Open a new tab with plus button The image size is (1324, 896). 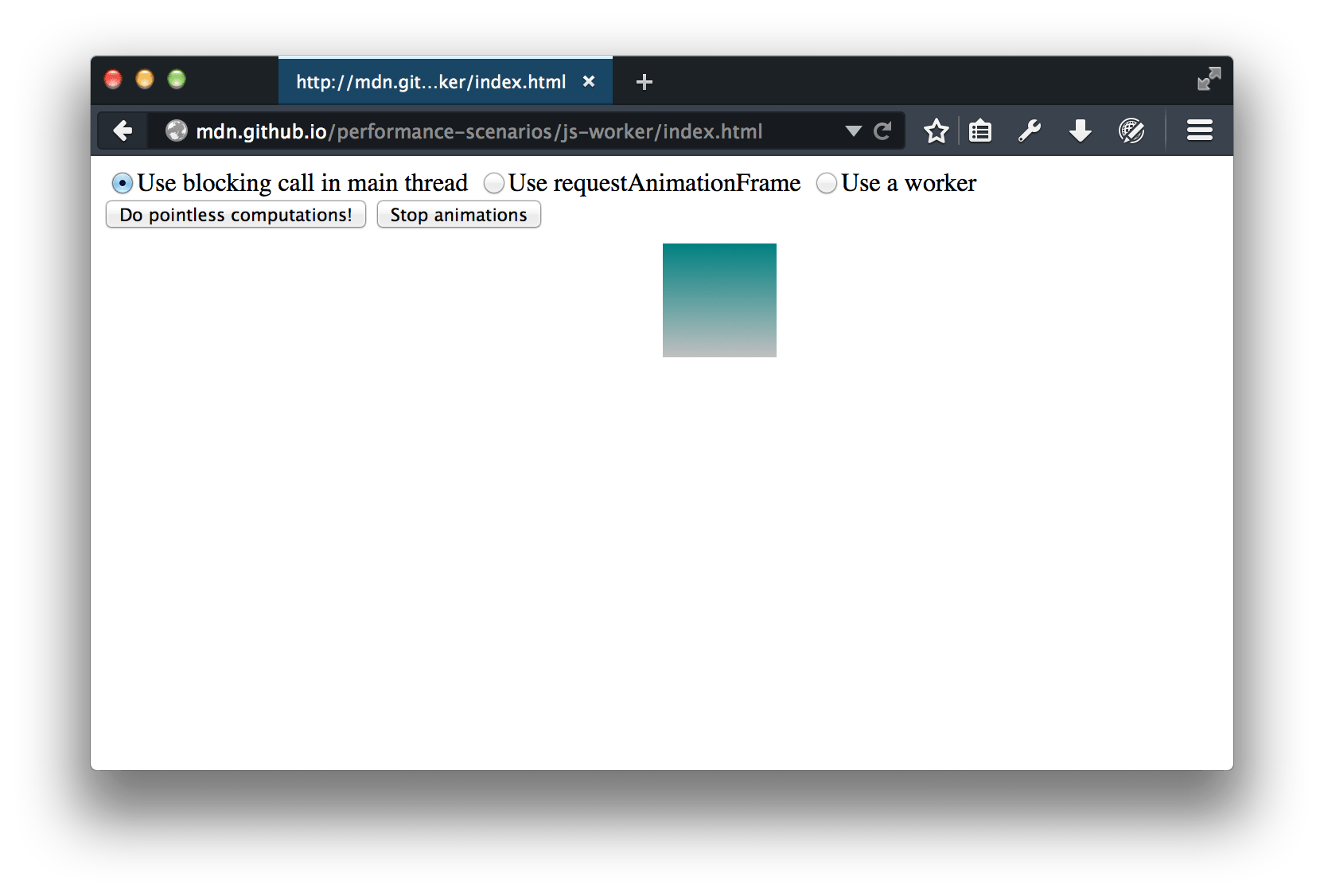point(644,82)
